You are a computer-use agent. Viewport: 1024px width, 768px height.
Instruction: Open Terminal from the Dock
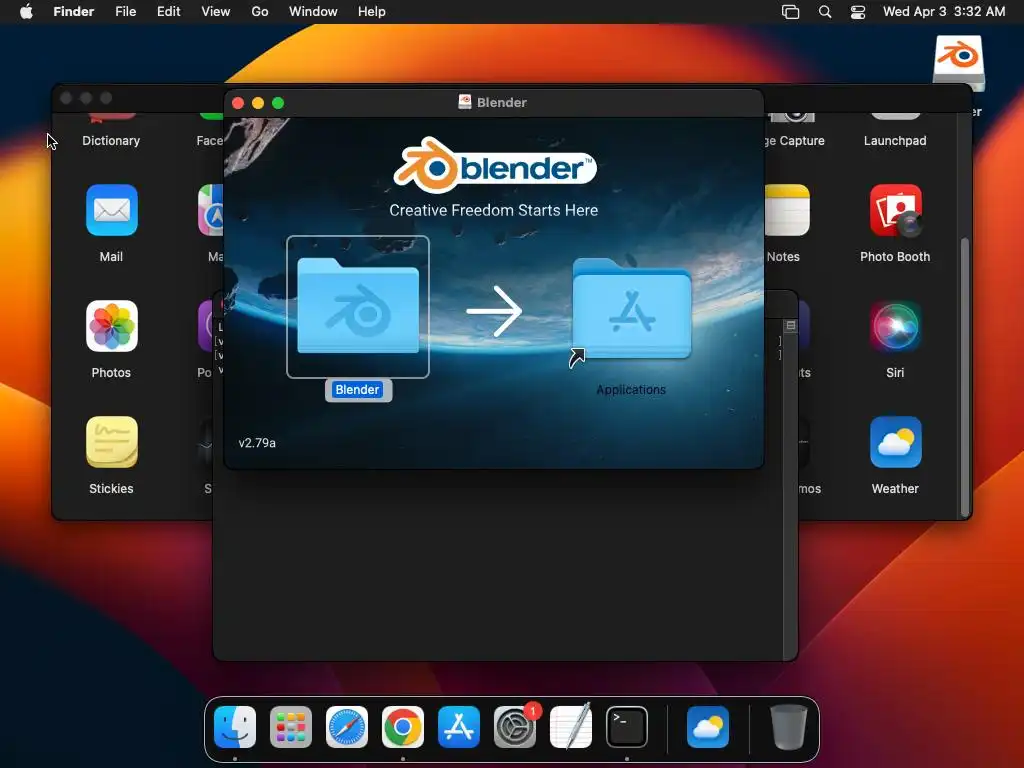pos(627,727)
